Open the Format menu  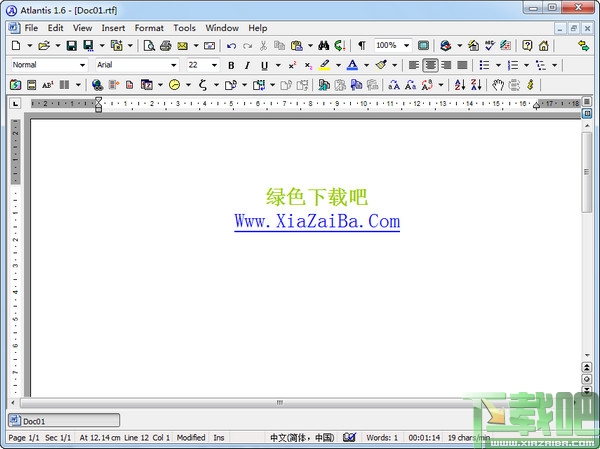click(x=149, y=28)
